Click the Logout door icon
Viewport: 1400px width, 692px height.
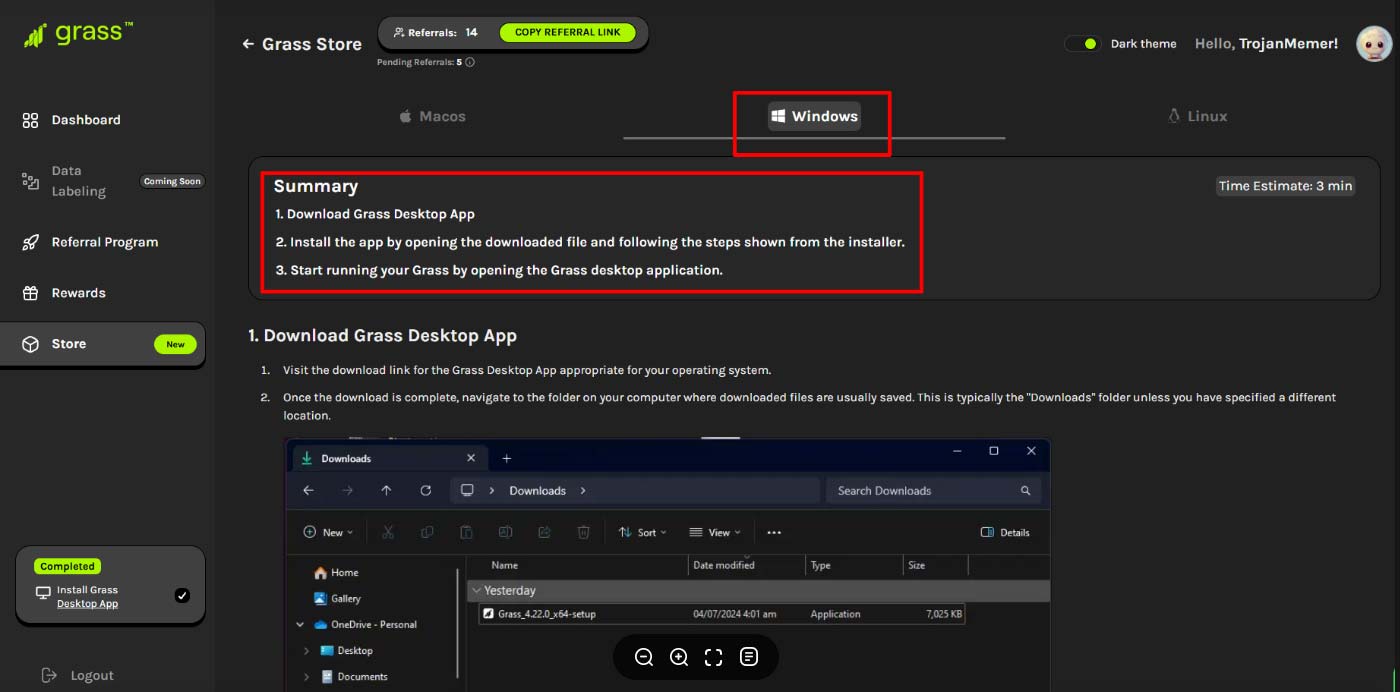[x=49, y=675]
